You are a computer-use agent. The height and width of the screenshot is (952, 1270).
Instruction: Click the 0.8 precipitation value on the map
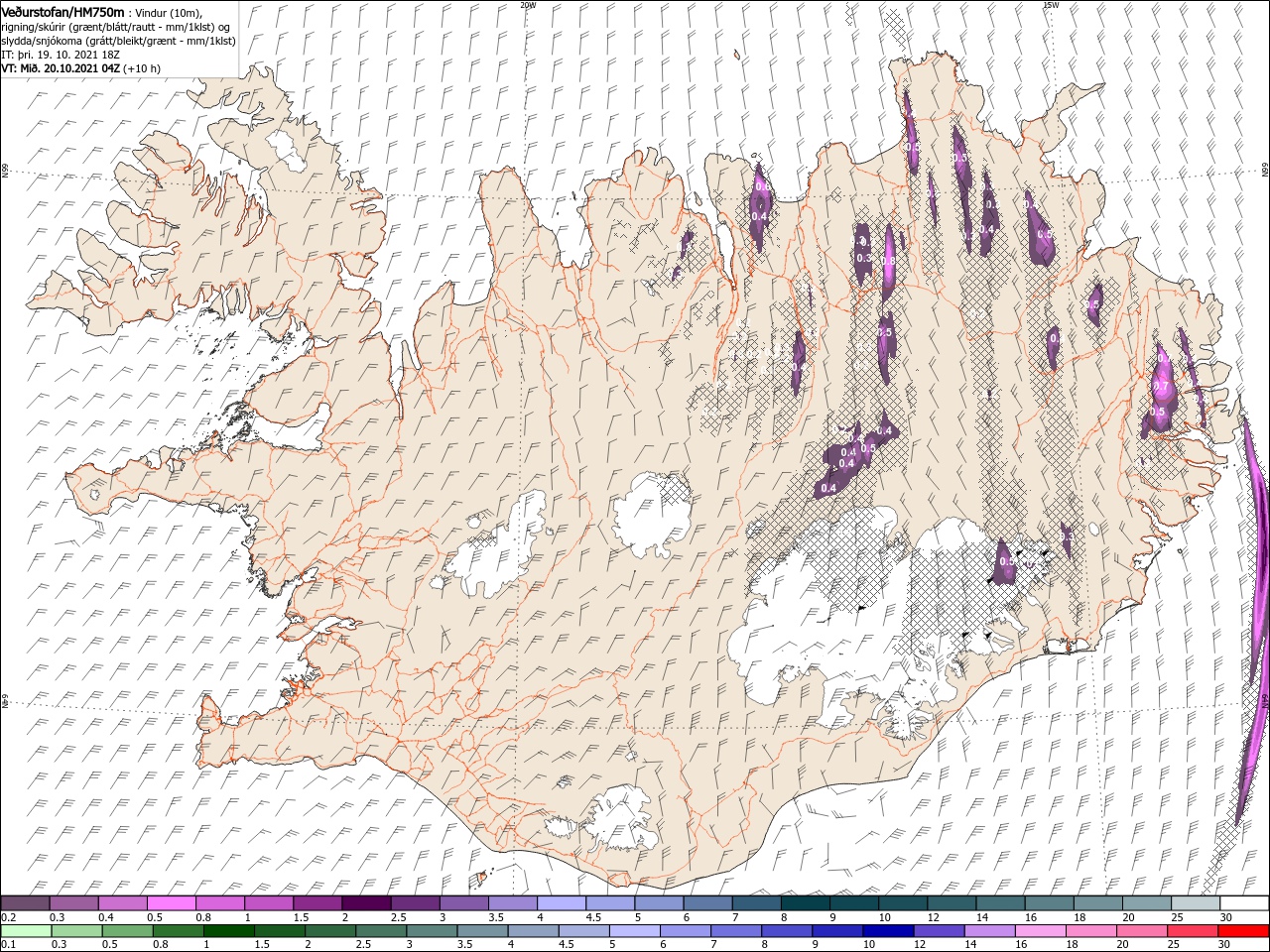tap(889, 259)
